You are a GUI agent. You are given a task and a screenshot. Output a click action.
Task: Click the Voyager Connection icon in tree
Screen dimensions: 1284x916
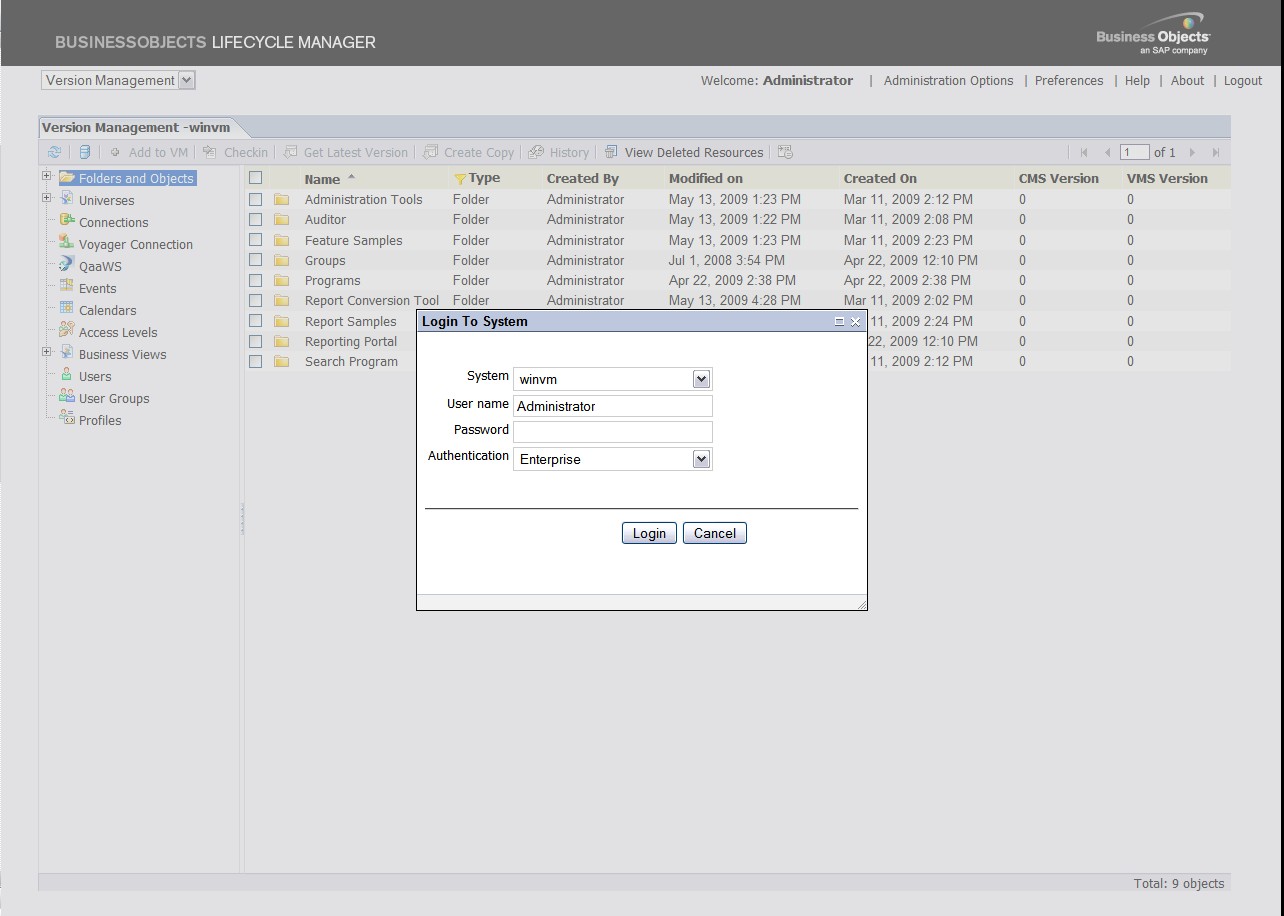66,242
